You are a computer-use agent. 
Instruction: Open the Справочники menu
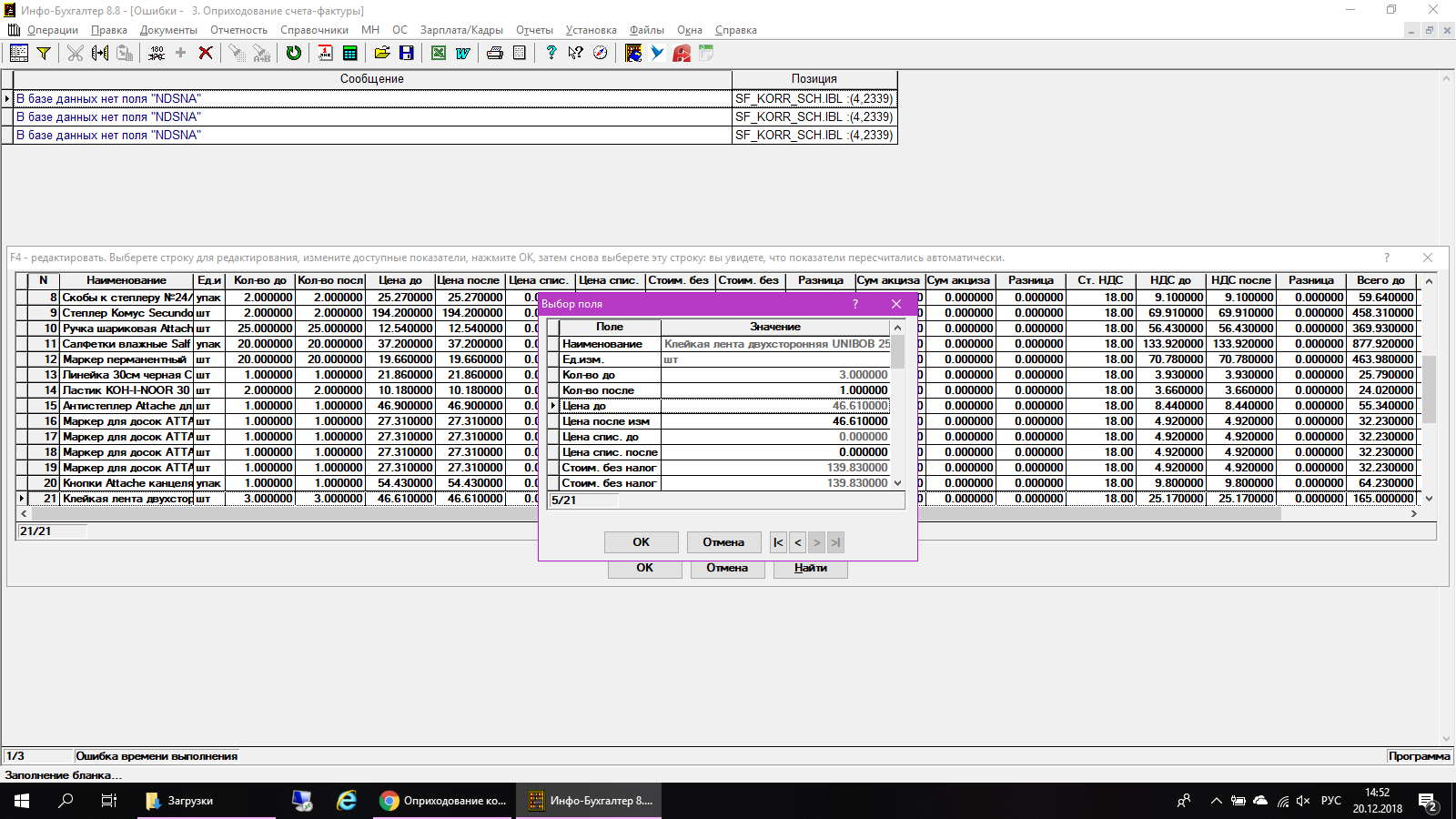(x=314, y=30)
